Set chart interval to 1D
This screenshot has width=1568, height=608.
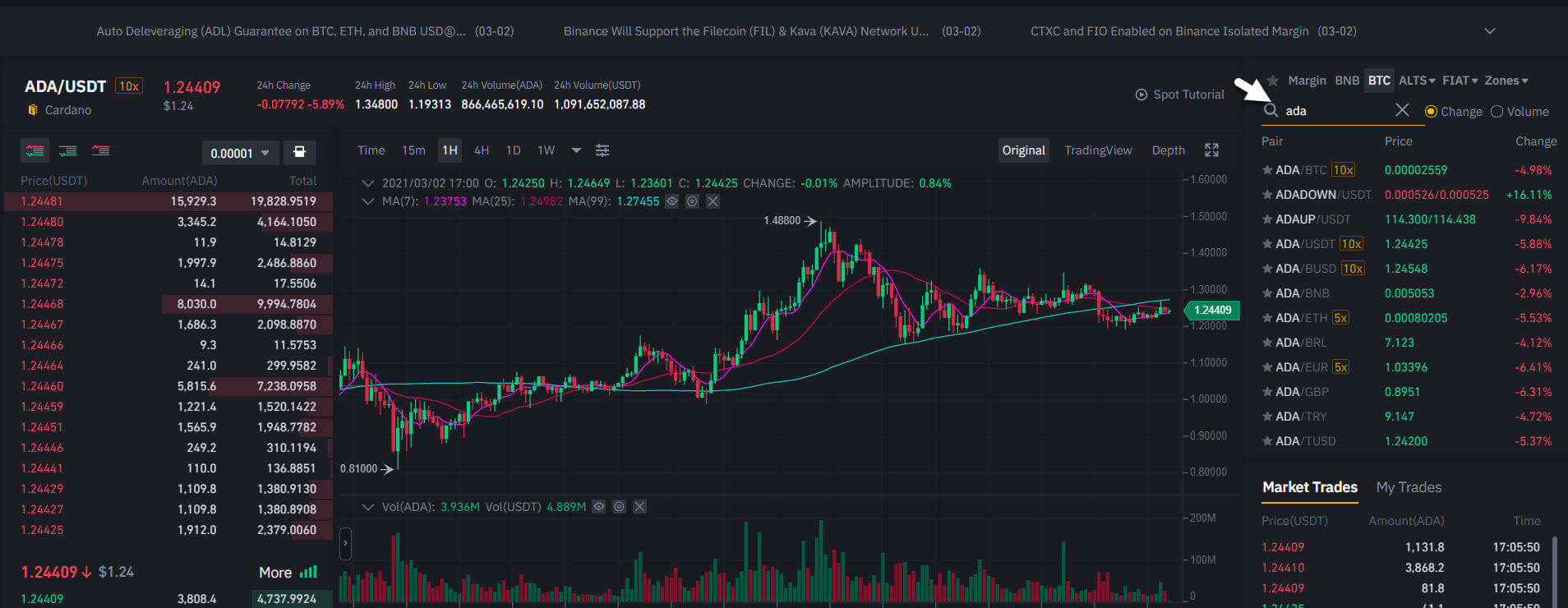click(x=514, y=150)
